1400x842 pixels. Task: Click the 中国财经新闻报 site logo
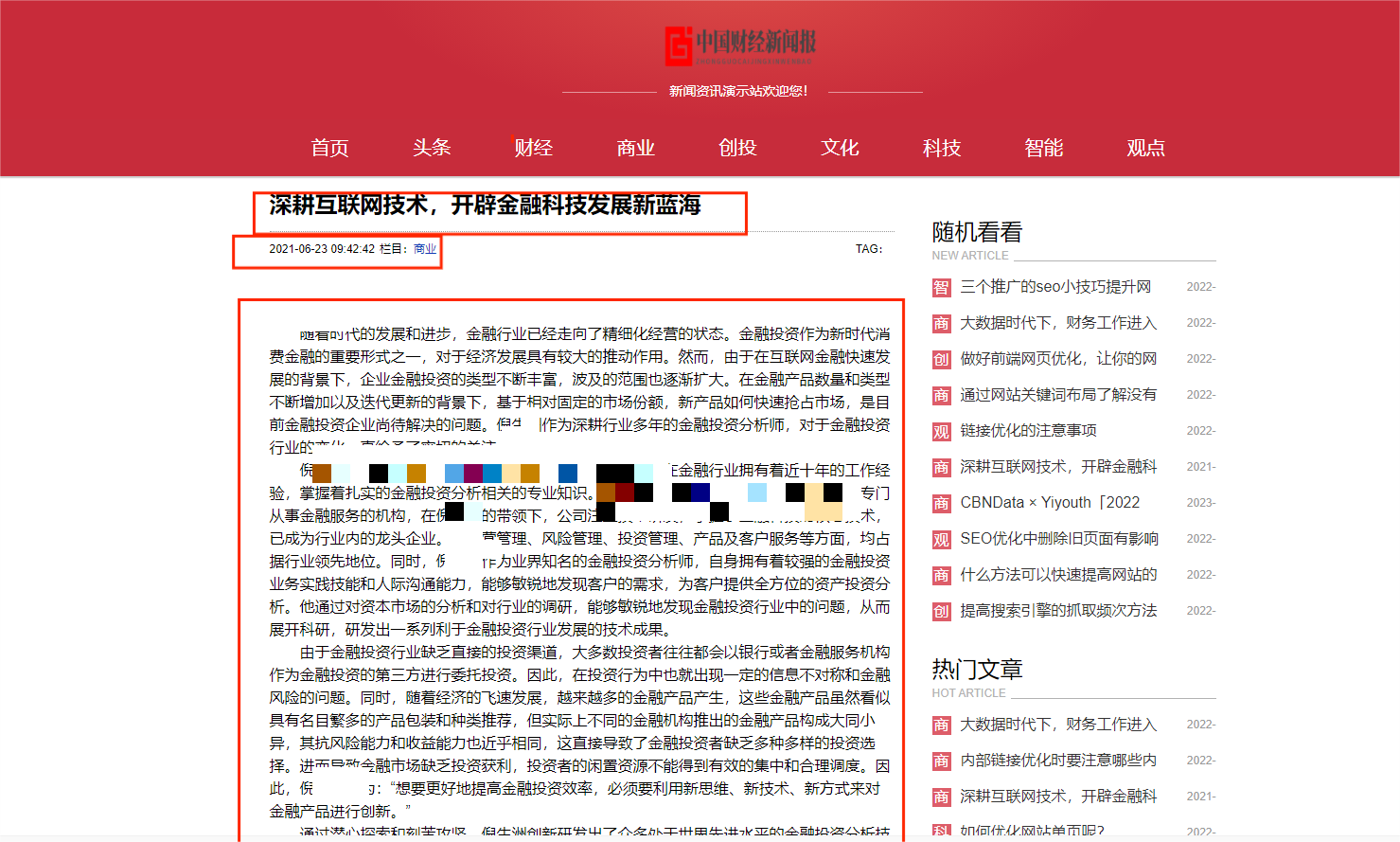(740, 45)
